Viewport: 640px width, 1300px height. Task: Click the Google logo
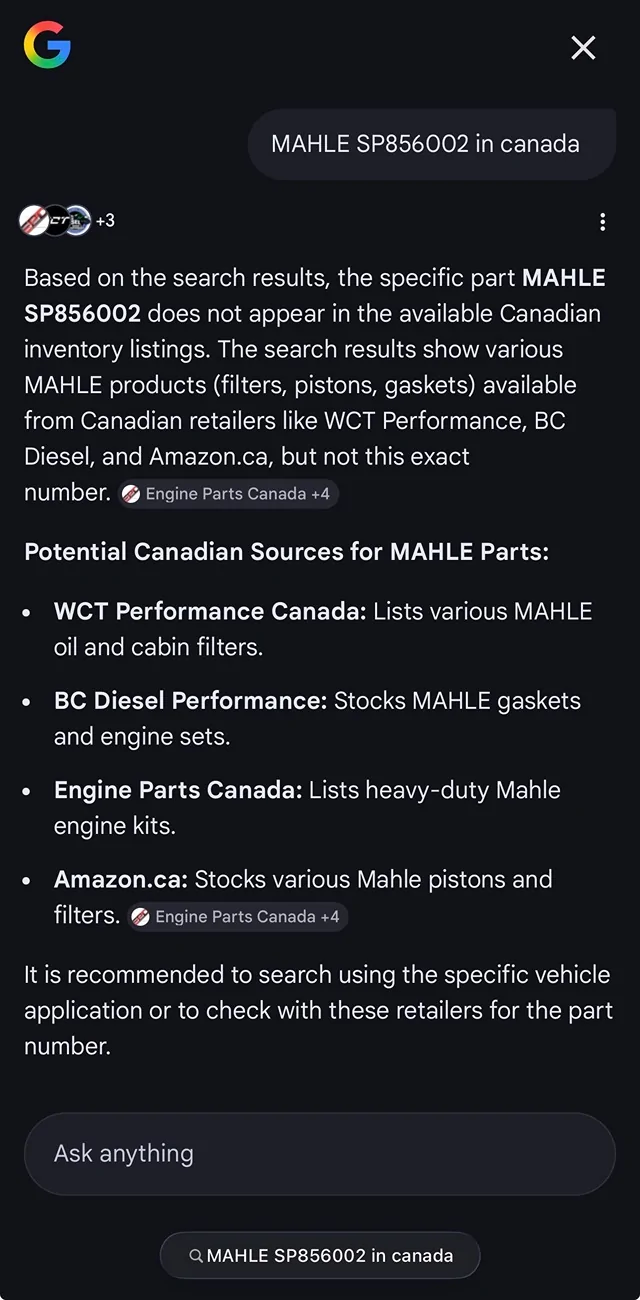[45, 45]
